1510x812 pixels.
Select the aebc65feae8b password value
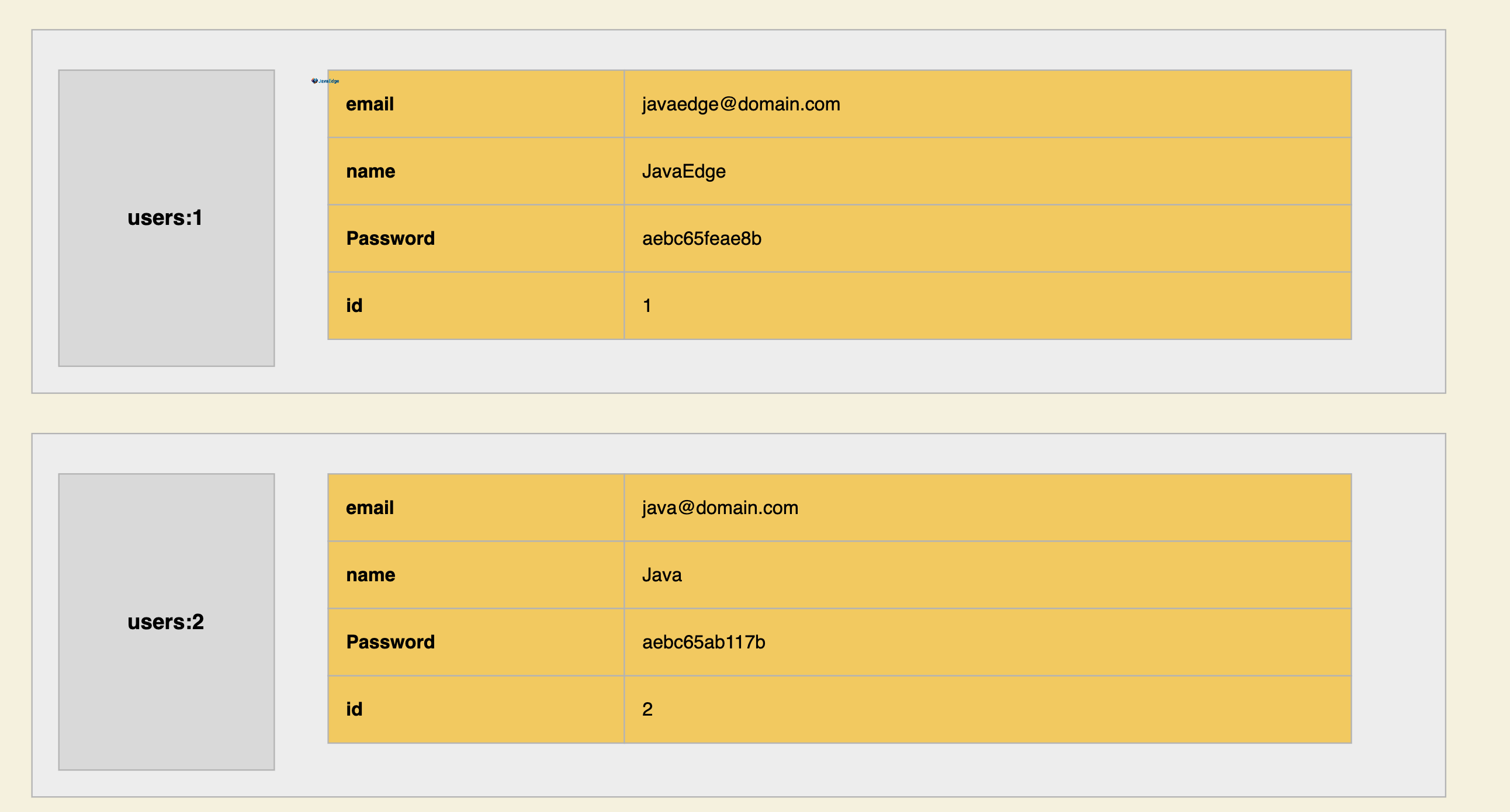coord(702,238)
